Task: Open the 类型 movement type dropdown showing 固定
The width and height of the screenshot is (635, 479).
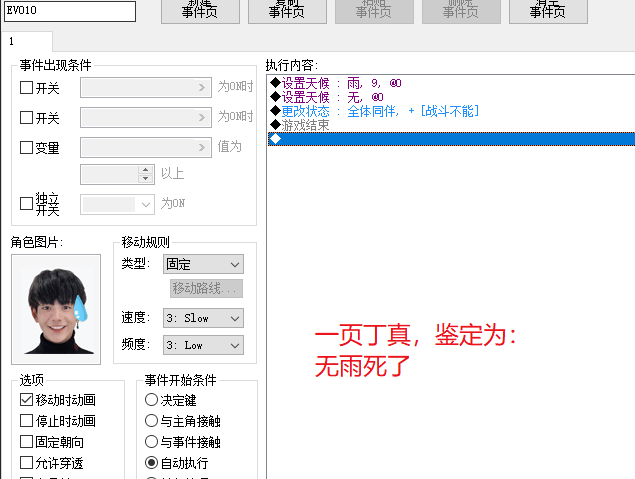Action: 203,264
